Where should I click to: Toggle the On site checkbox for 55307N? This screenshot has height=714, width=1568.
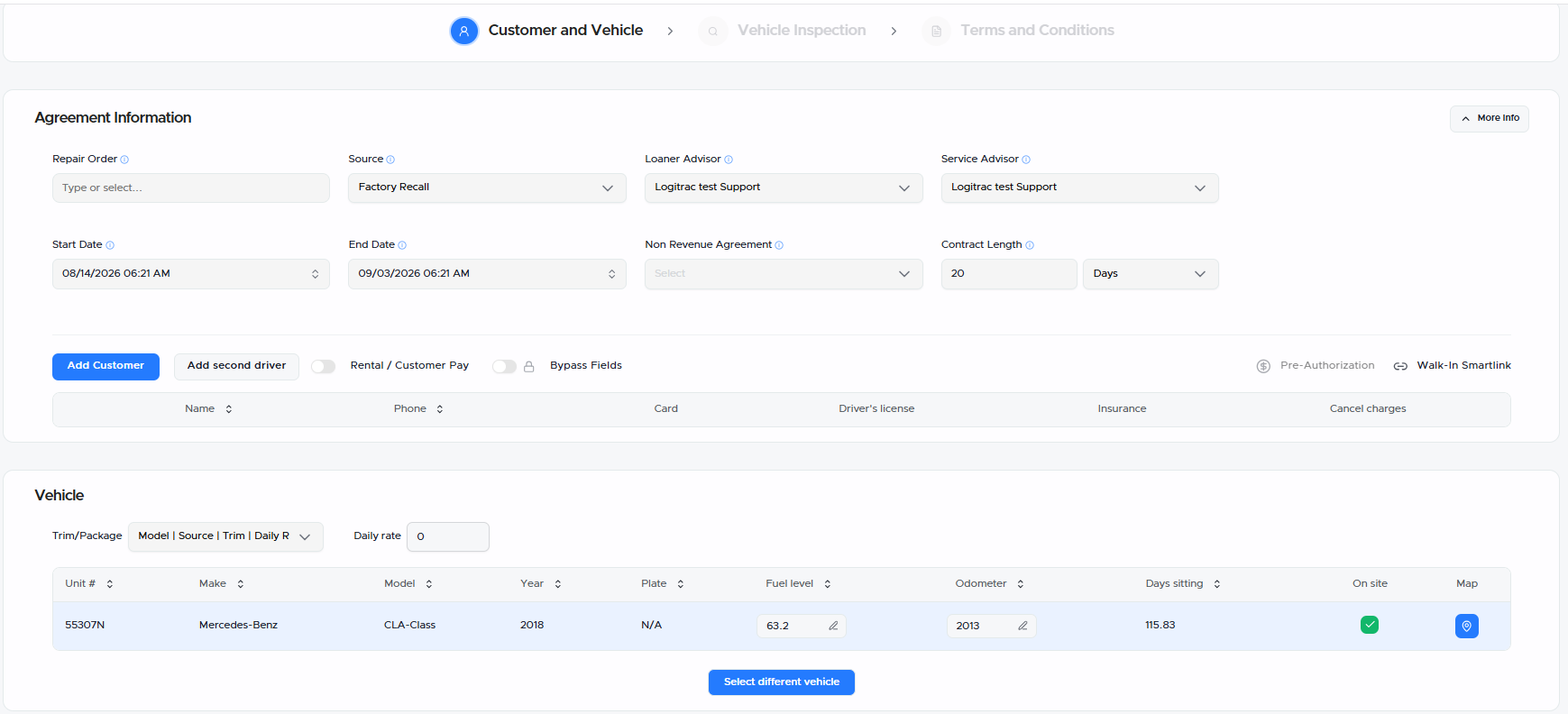coord(1370,625)
